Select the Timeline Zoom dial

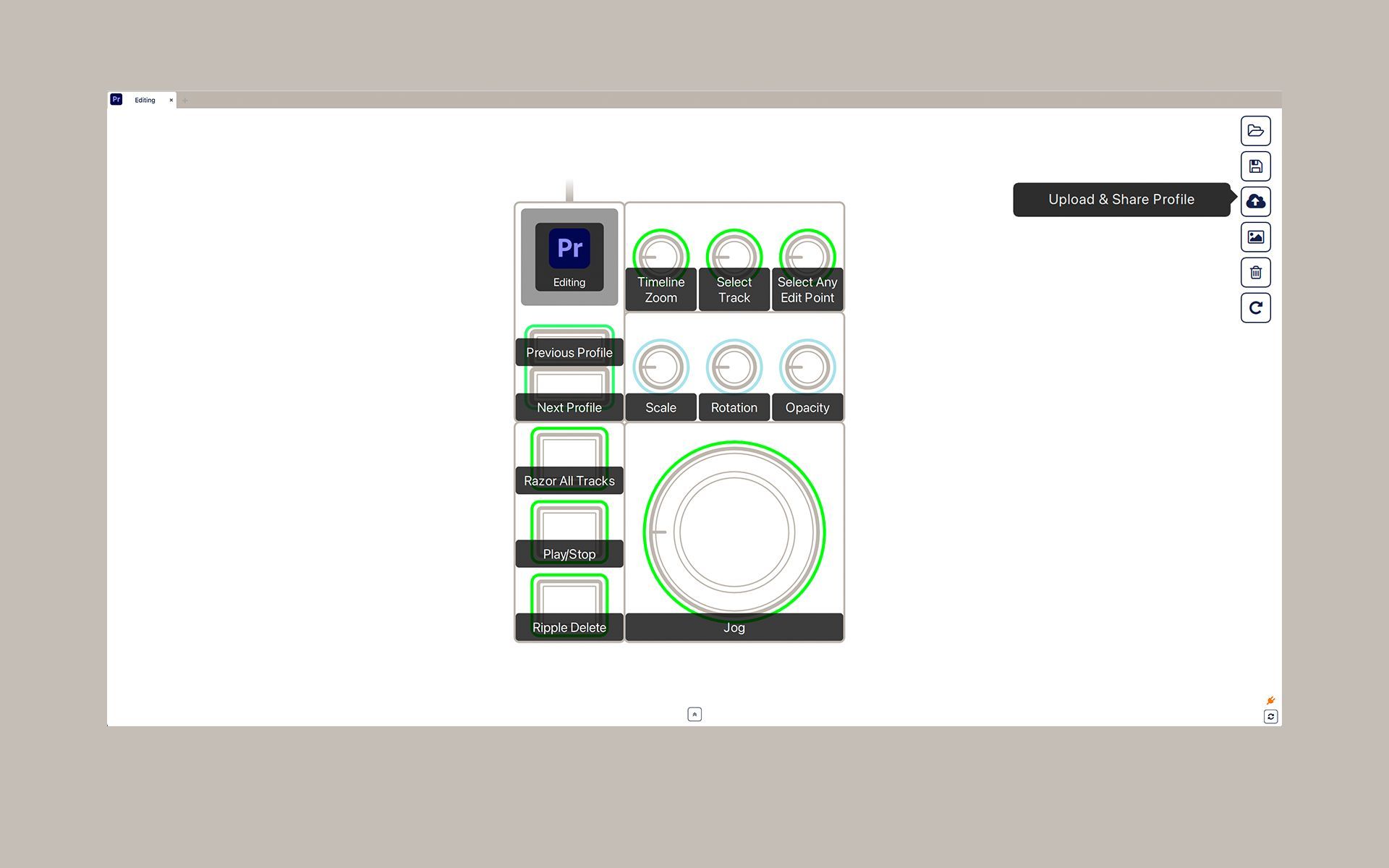pyautogui.click(x=660, y=255)
